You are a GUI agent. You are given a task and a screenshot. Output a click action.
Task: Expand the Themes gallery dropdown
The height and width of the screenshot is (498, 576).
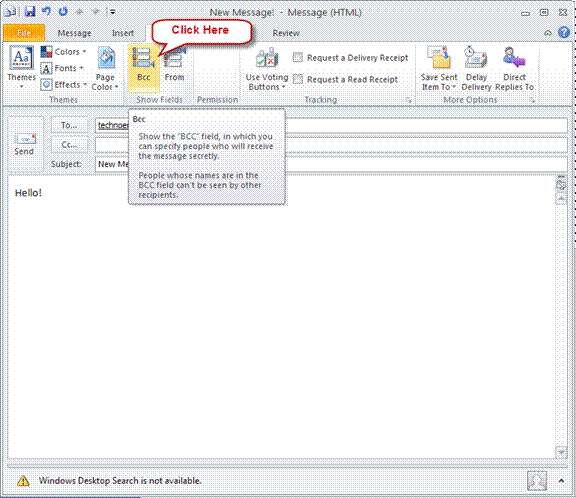(22, 69)
